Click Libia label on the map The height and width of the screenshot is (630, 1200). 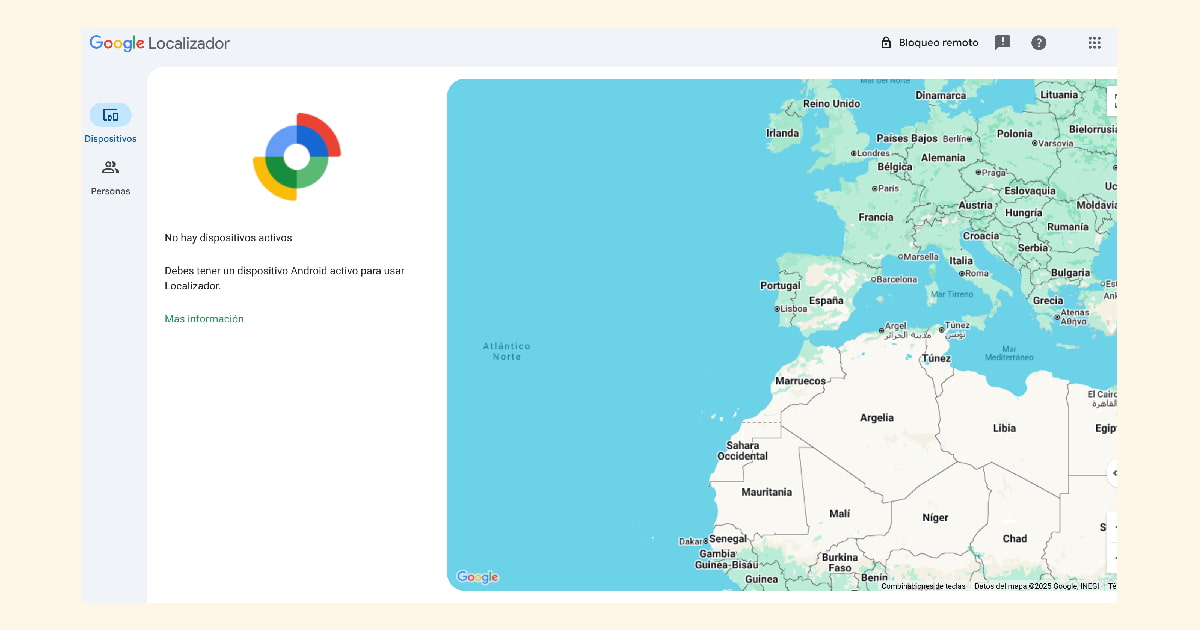[1004, 428]
